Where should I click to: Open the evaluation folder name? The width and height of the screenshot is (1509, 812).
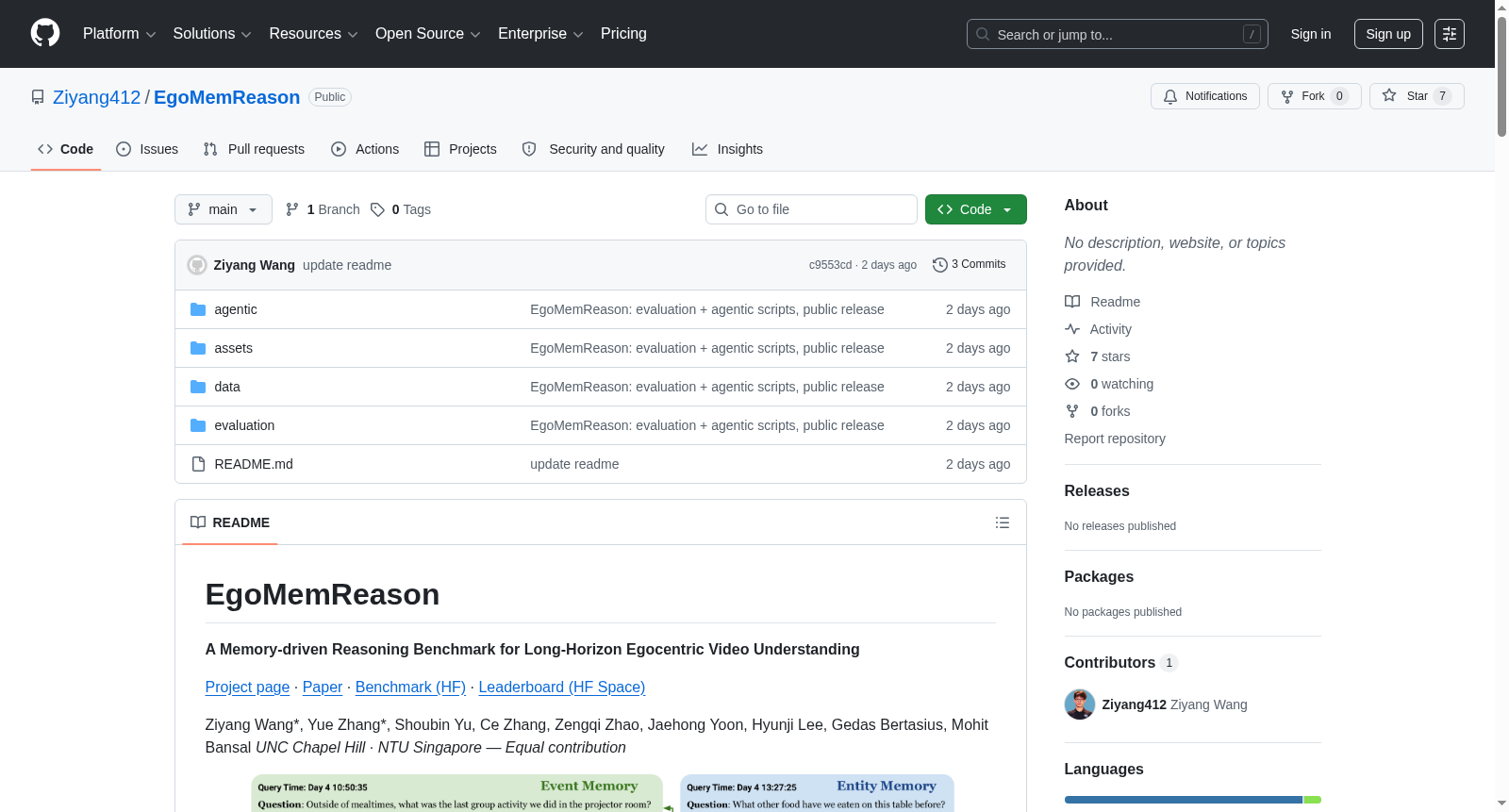tap(244, 425)
